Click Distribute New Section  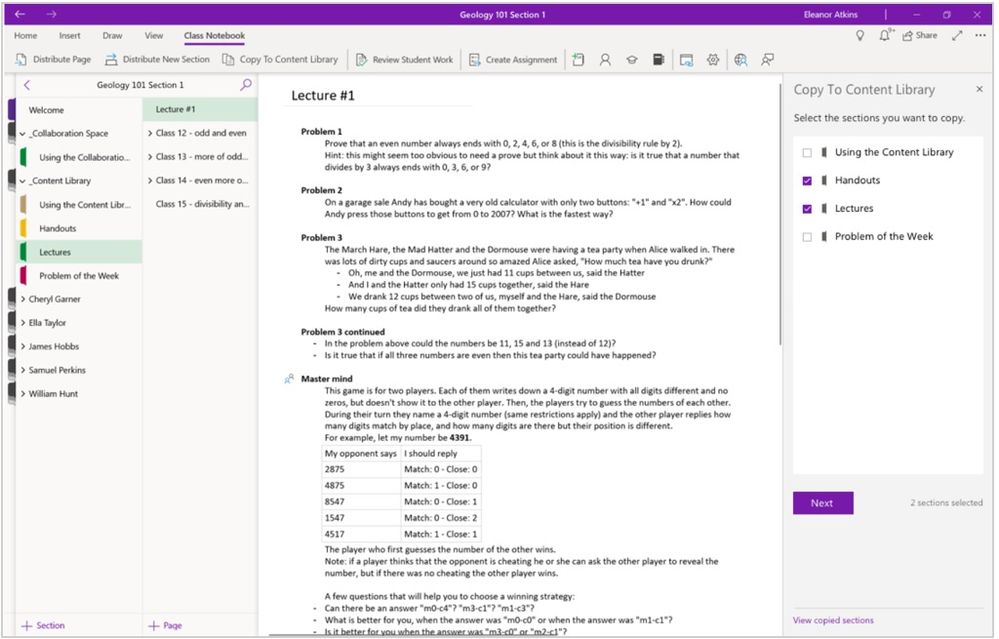coord(157,59)
